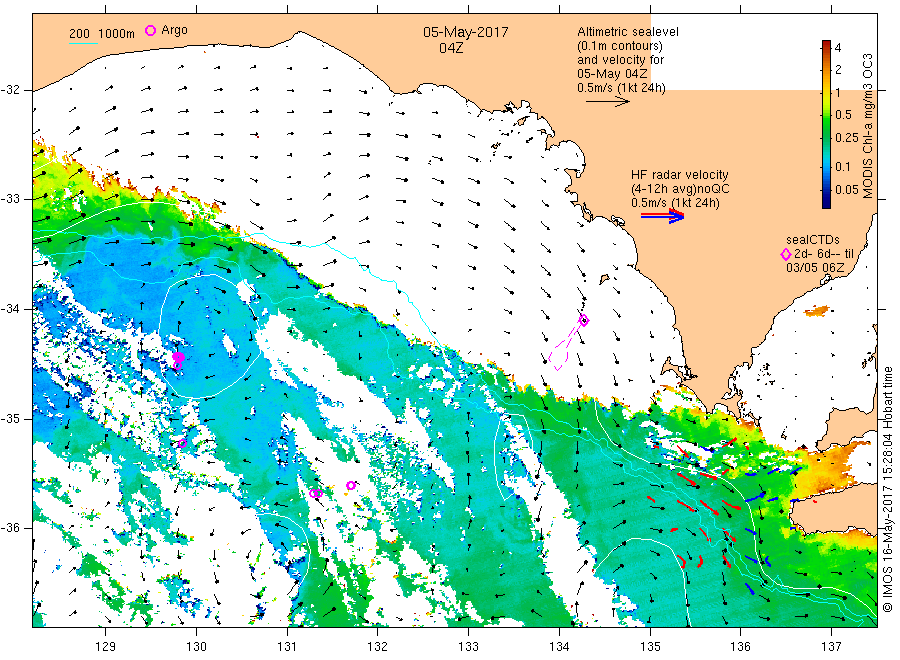Click the longitude label 132
This screenshot has height=660, width=900.
378,647
